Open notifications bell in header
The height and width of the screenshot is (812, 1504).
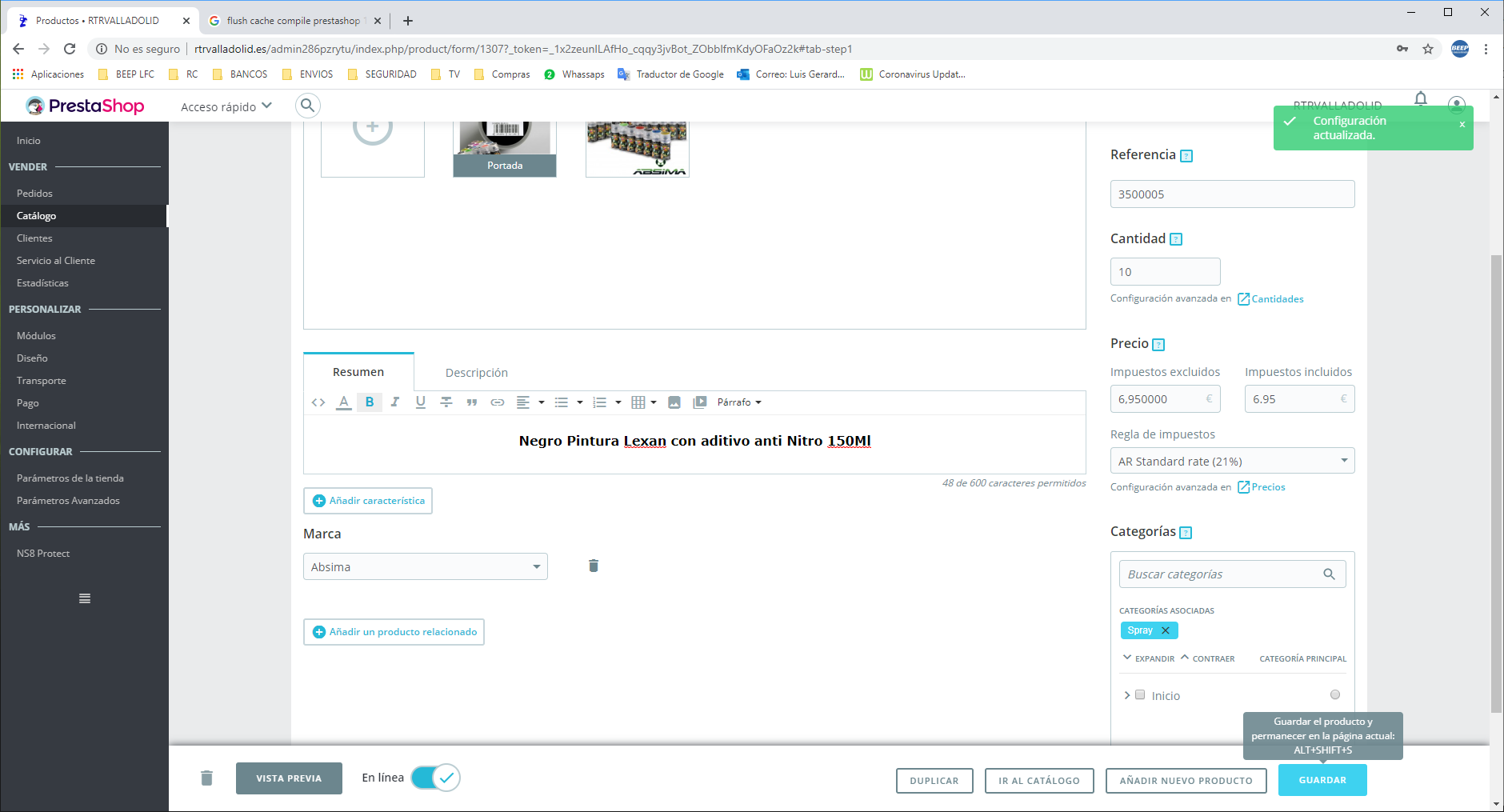click(x=1421, y=99)
